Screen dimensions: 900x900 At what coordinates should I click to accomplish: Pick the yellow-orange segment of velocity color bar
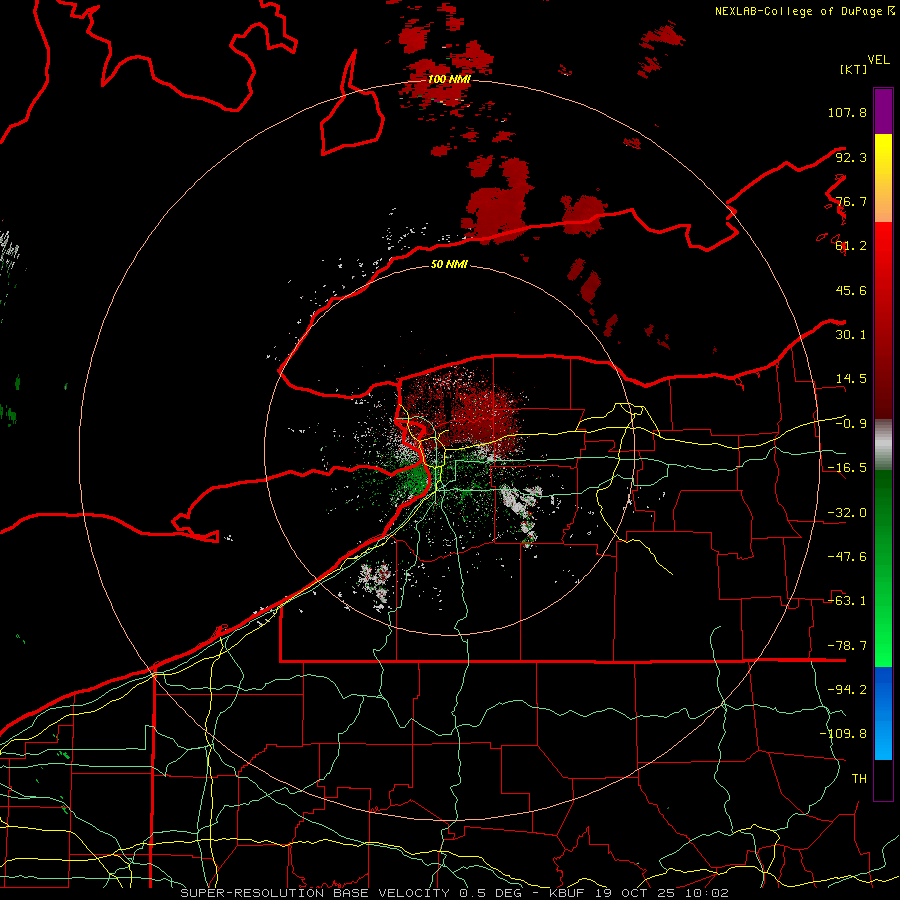883,178
